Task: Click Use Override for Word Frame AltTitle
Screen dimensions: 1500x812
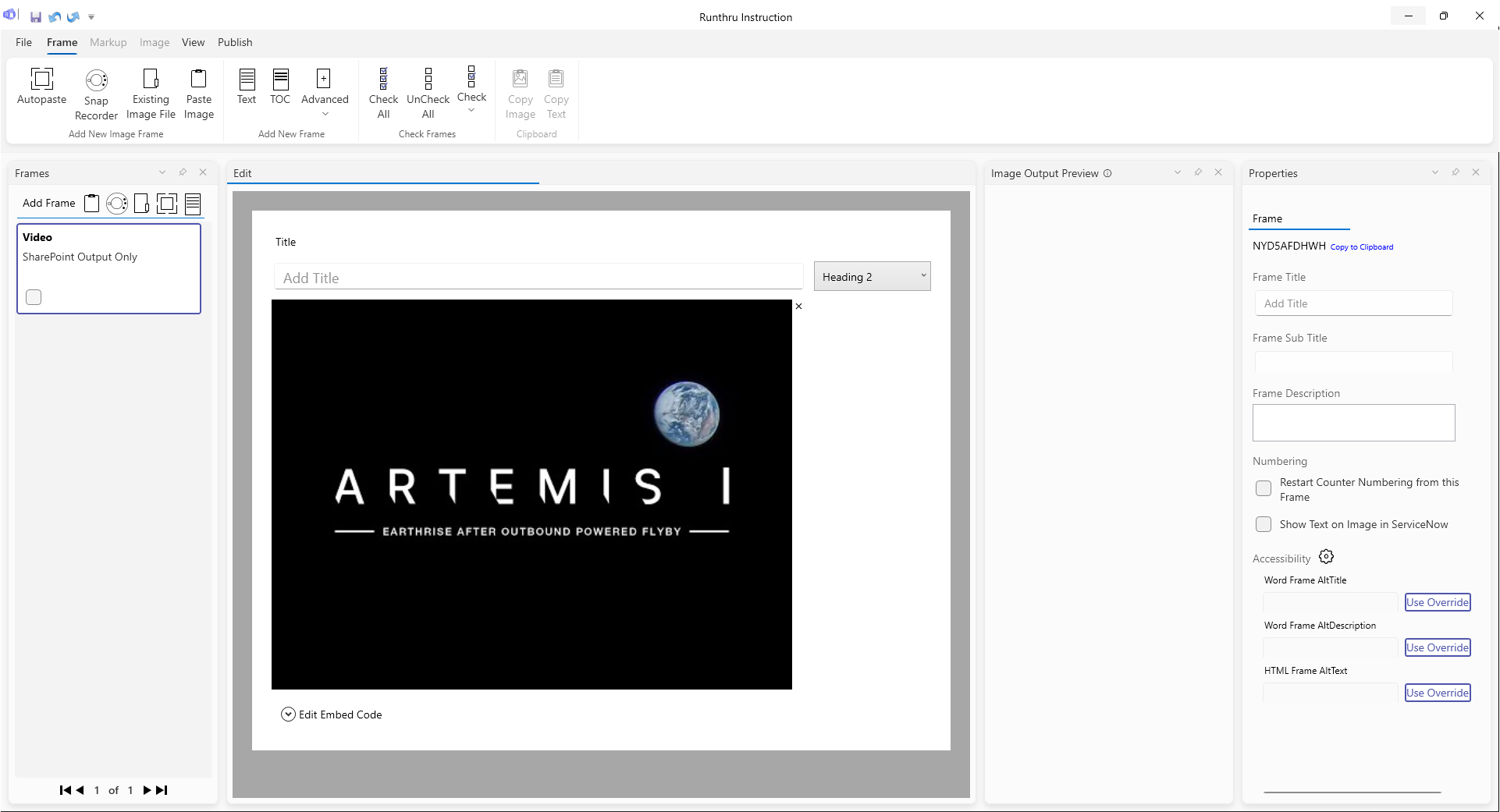Action: coord(1437,602)
